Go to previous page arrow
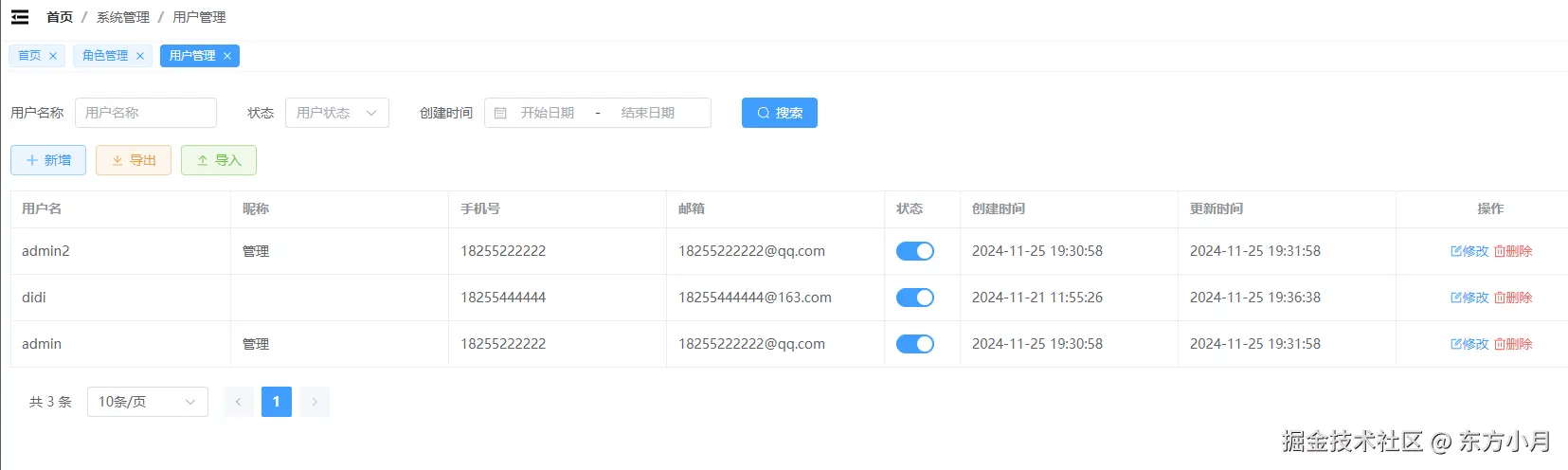The image size is (1568, 470). click(239, 402)
